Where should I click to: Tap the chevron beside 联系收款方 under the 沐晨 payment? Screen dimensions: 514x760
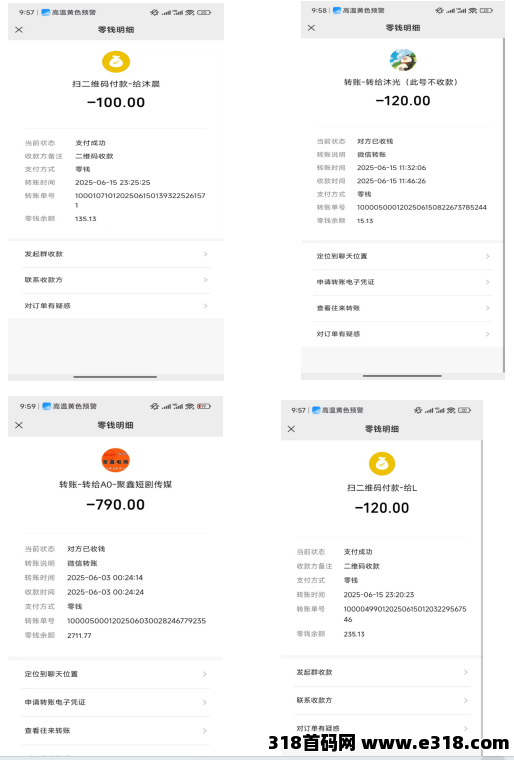tap(206, 280)
